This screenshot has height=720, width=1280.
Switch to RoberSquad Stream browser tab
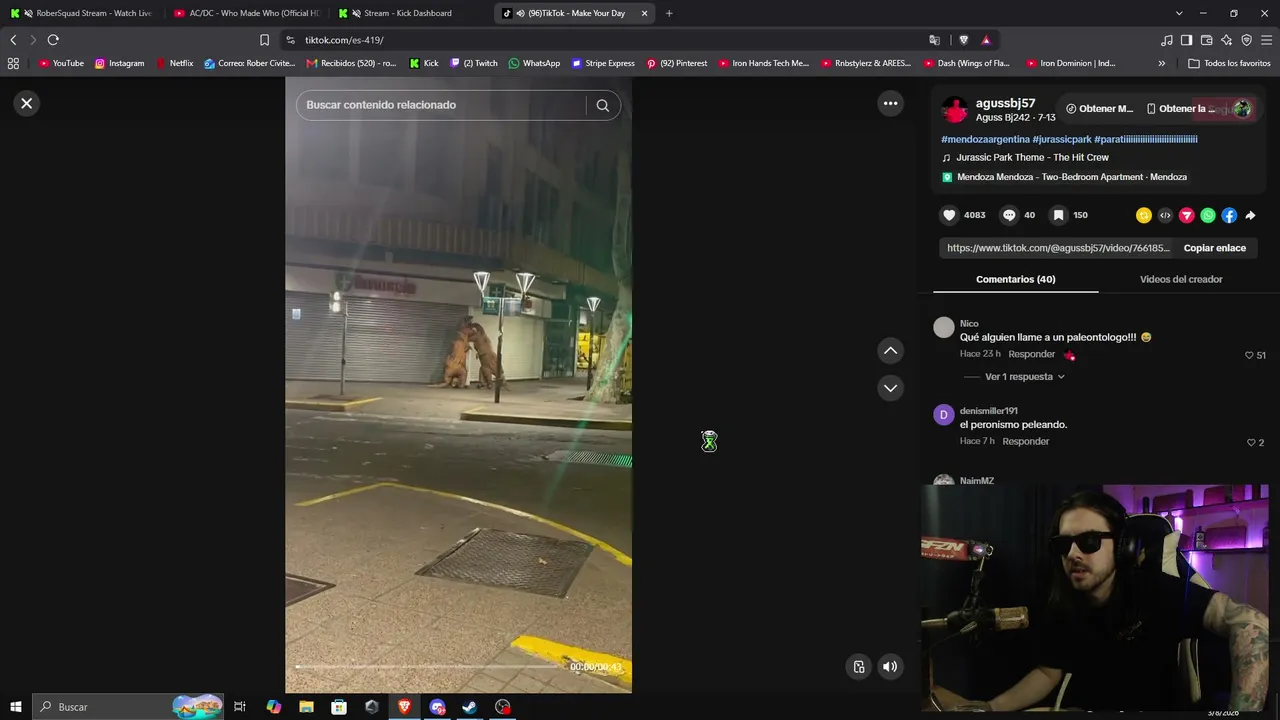tap(82, 13)
